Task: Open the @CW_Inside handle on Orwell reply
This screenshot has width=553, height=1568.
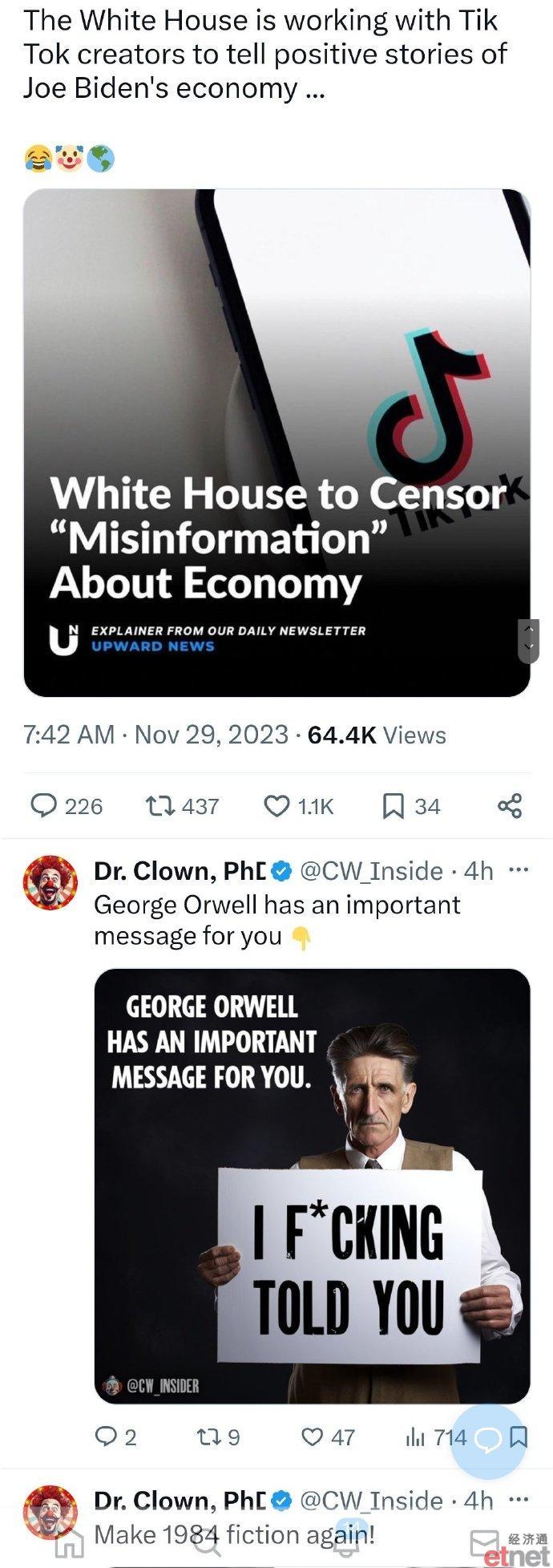Action: [371, 870]
